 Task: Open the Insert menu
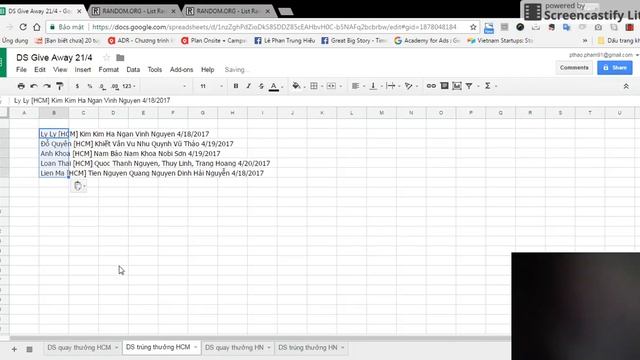click(x=83, y=70)
